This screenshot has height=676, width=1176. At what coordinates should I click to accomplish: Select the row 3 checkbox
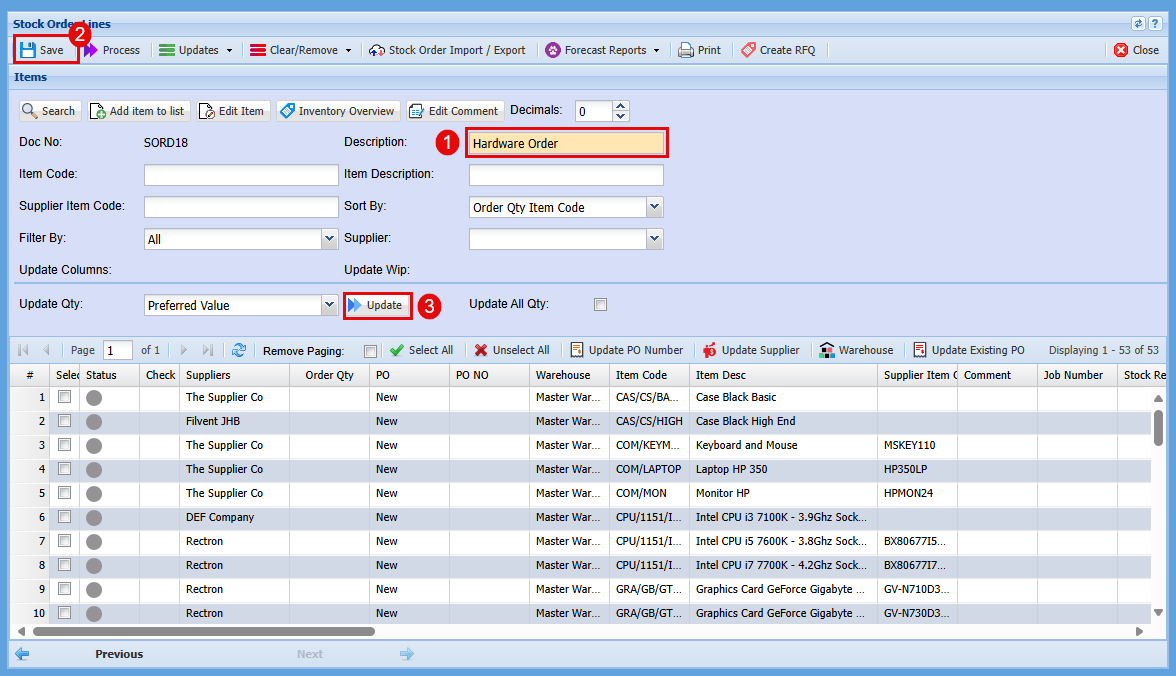65,445
